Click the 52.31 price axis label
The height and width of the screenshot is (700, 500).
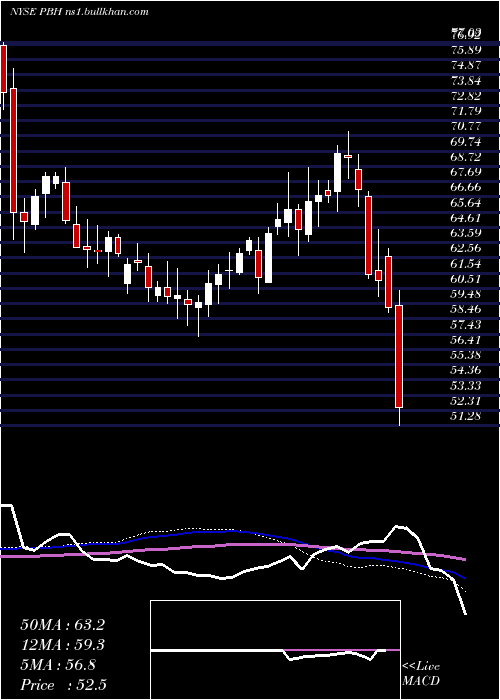[466, 401]
